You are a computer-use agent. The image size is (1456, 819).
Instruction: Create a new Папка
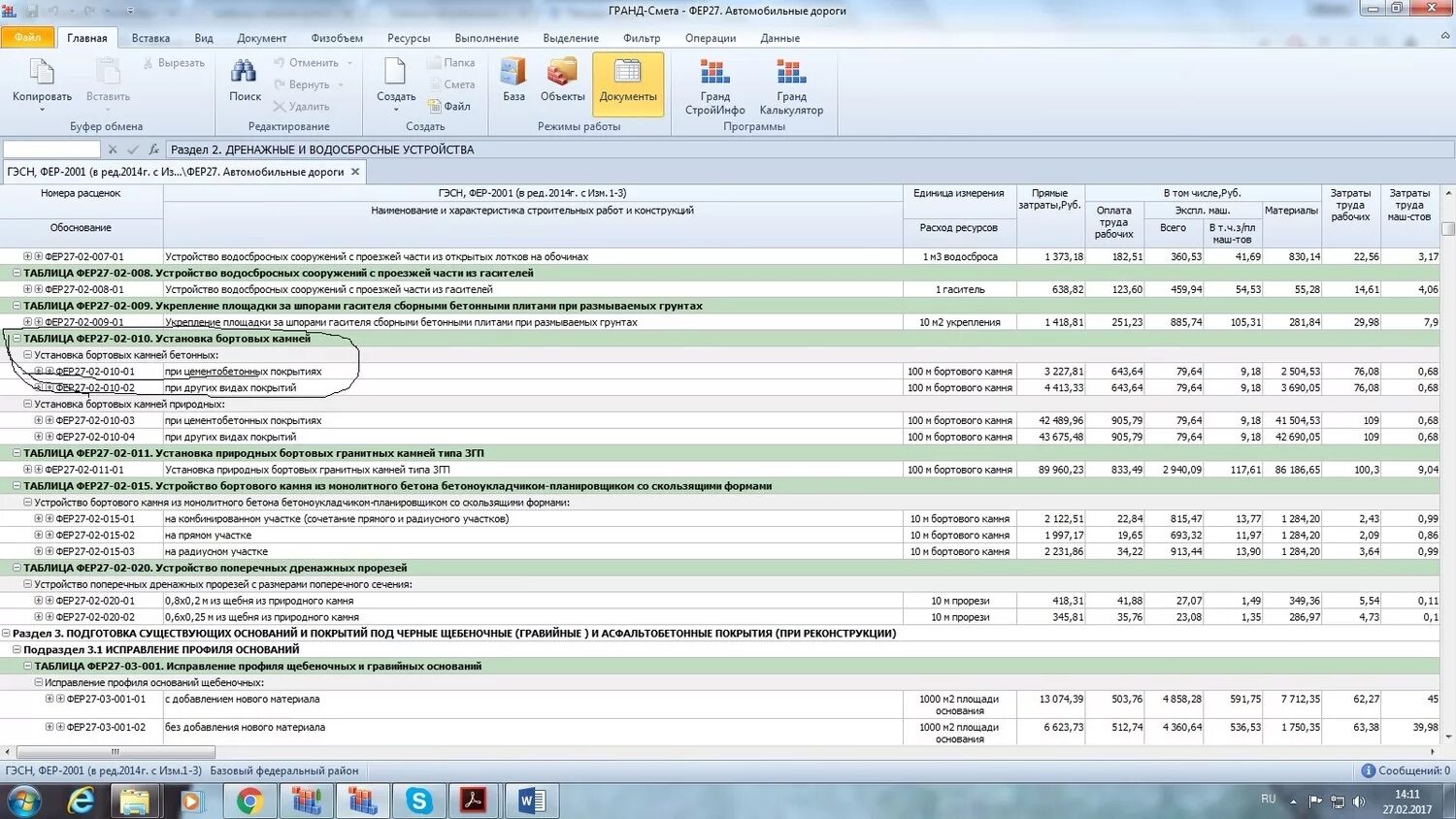[x=451, y=63]
